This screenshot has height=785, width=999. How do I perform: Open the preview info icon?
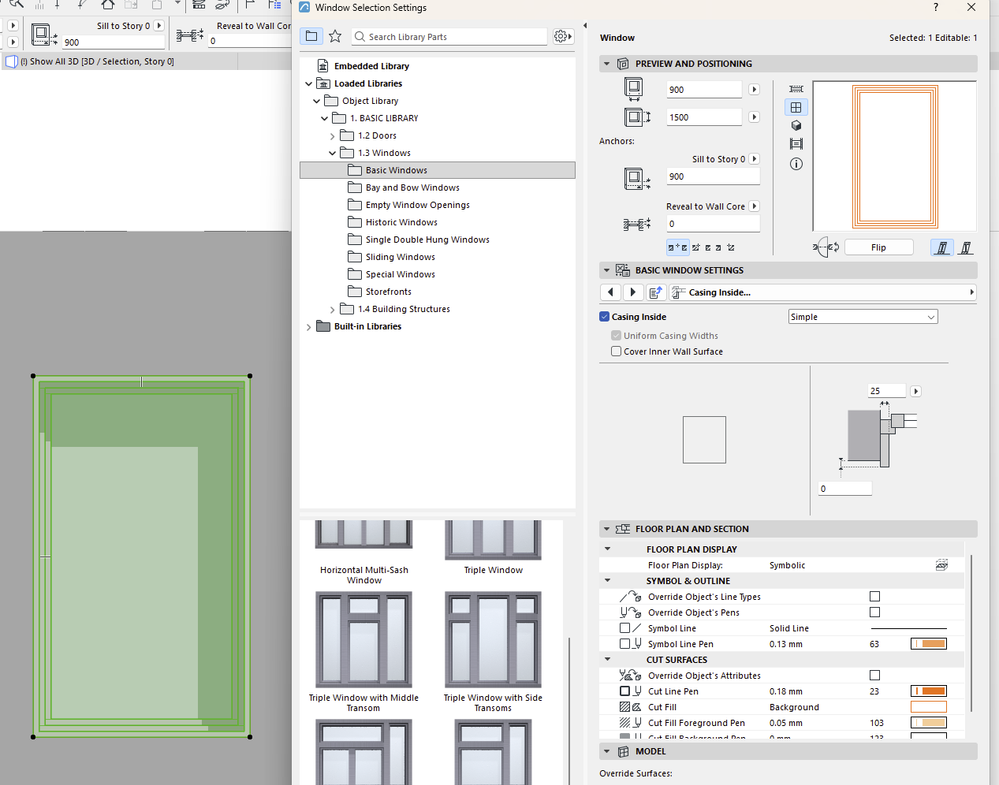796,164
